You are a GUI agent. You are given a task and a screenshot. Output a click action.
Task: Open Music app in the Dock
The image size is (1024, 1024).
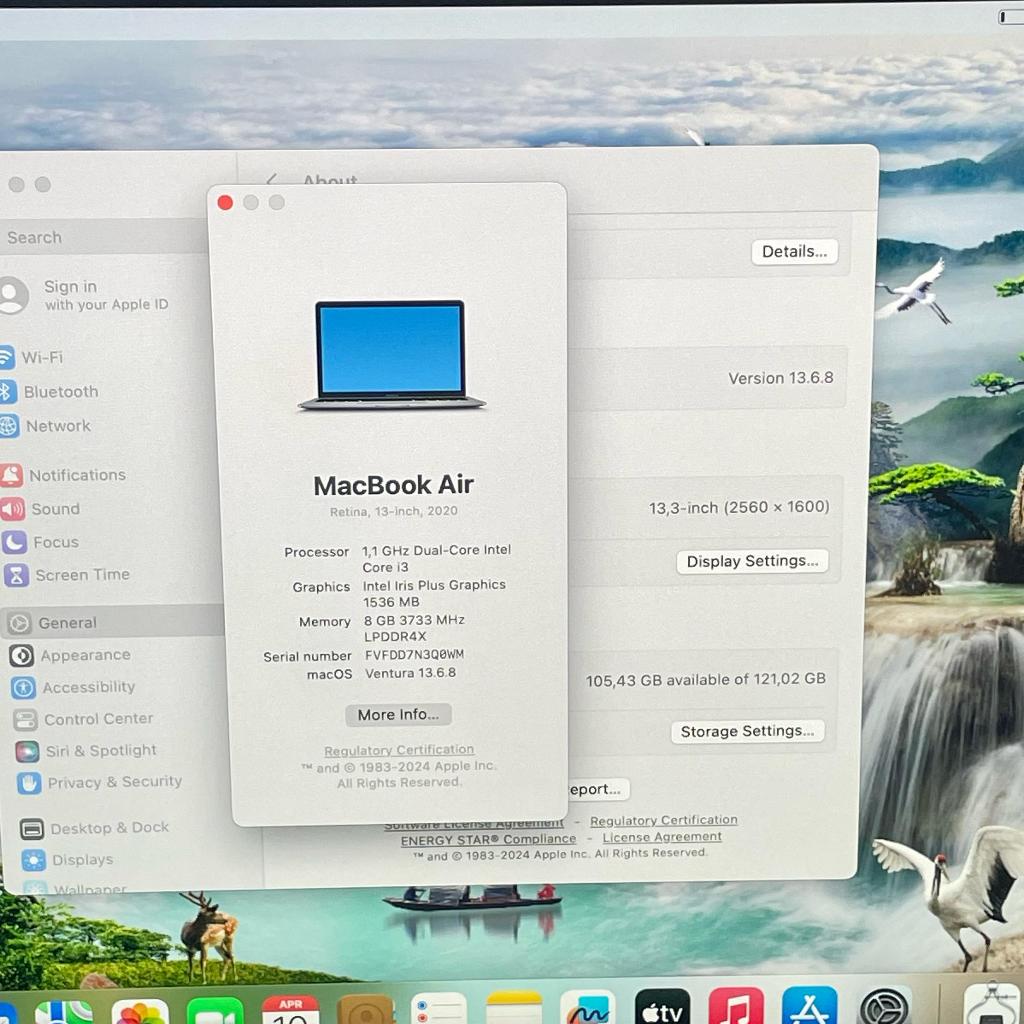coord(736,1008)
